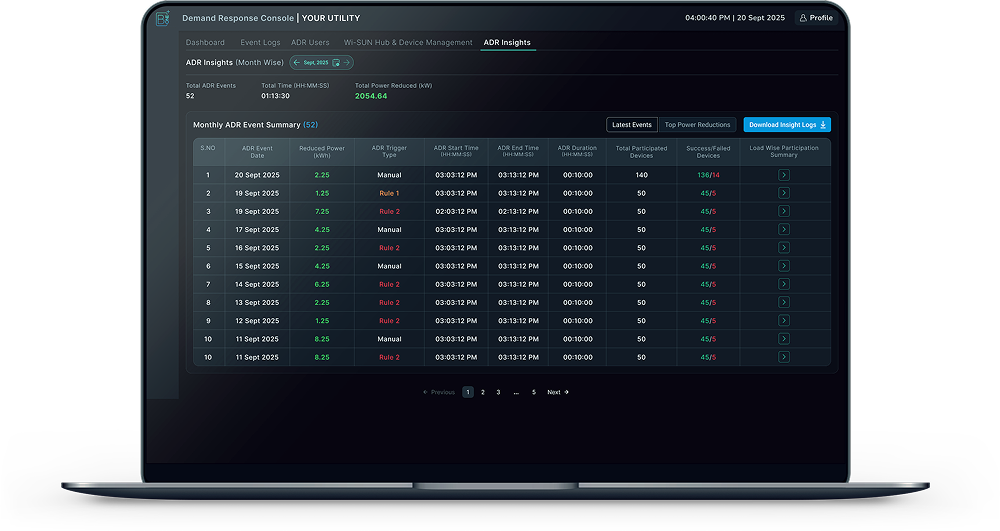Image resolution: width=1000 pixels, height=531 pixels.
Task: Click the Total Power Reduced value 2054.64
Action: point(371,96)
